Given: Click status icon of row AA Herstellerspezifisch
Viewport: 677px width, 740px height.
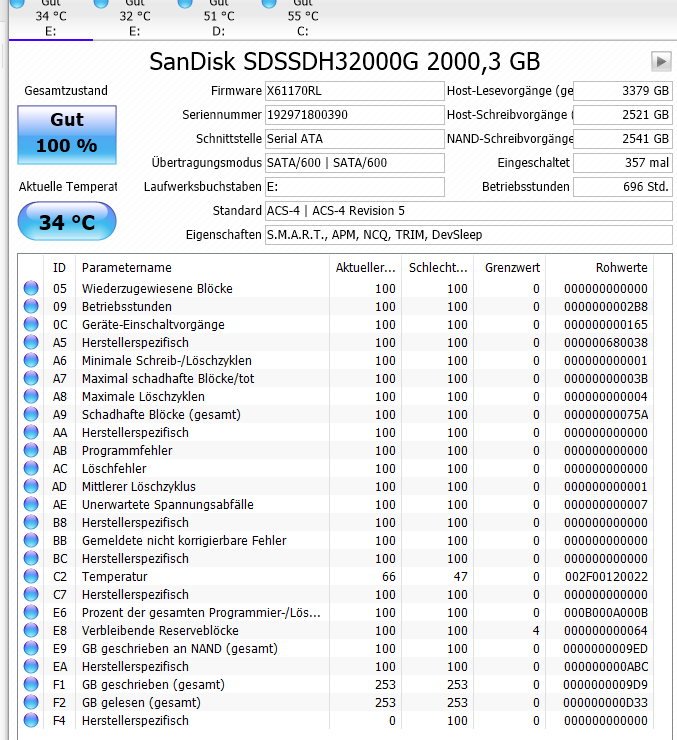Looking at the screenshot, I should point(31,432).
